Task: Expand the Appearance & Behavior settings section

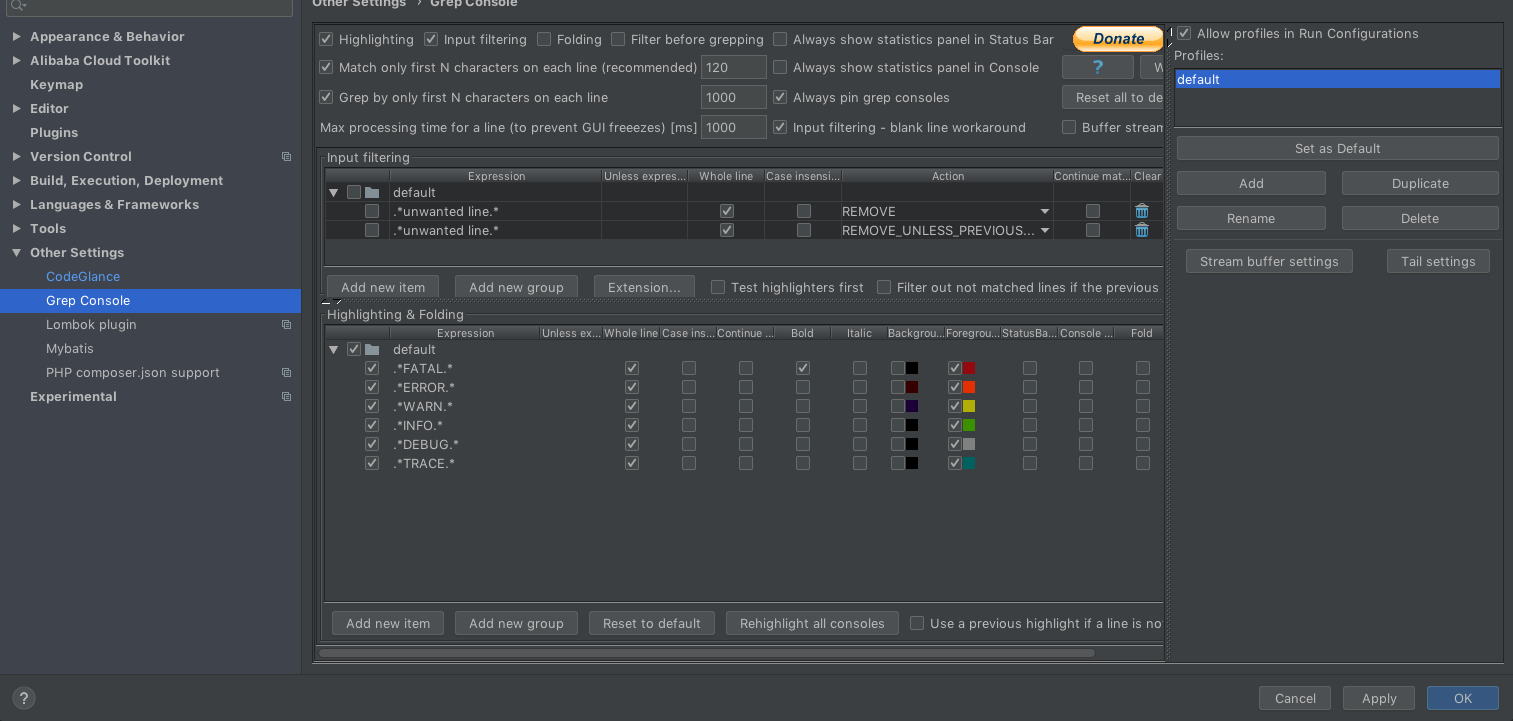Action: tap(16, 37)
